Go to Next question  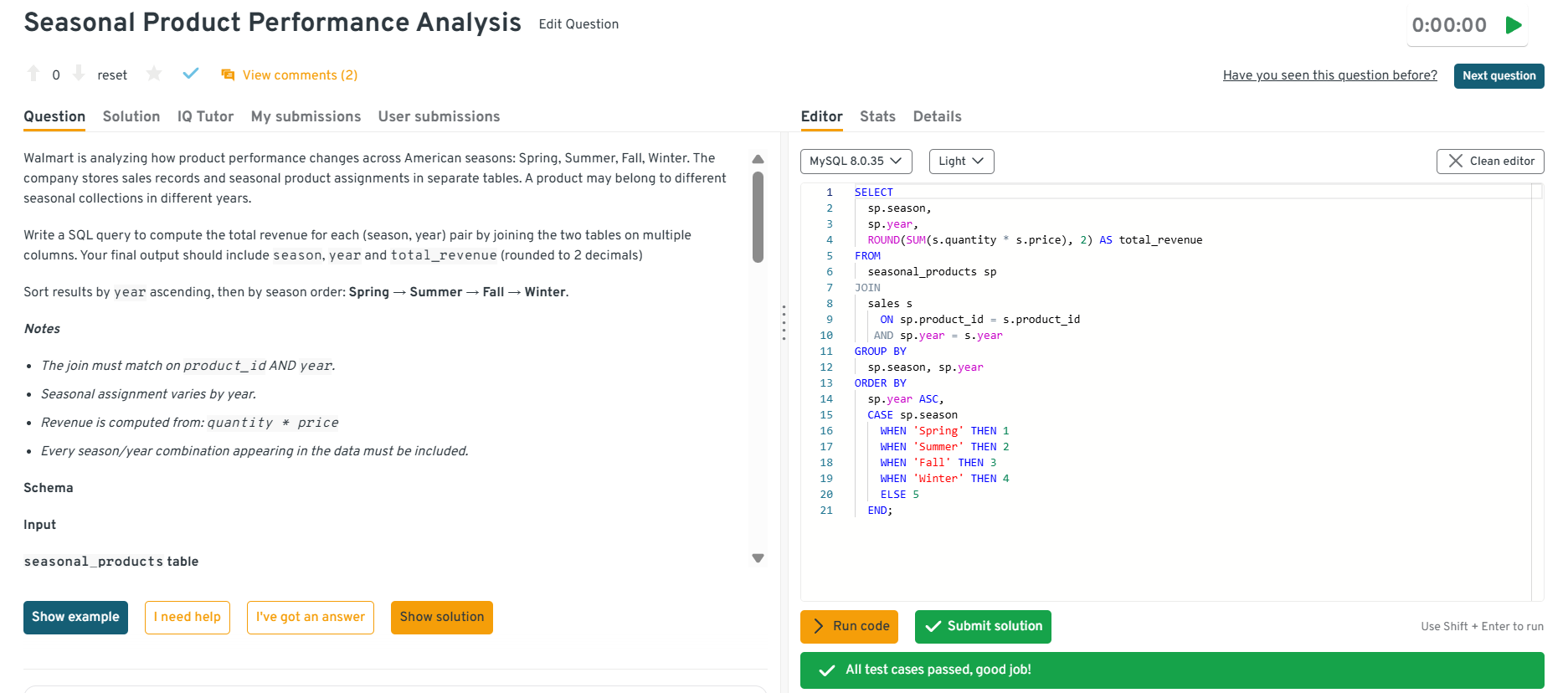point(1499,75)
